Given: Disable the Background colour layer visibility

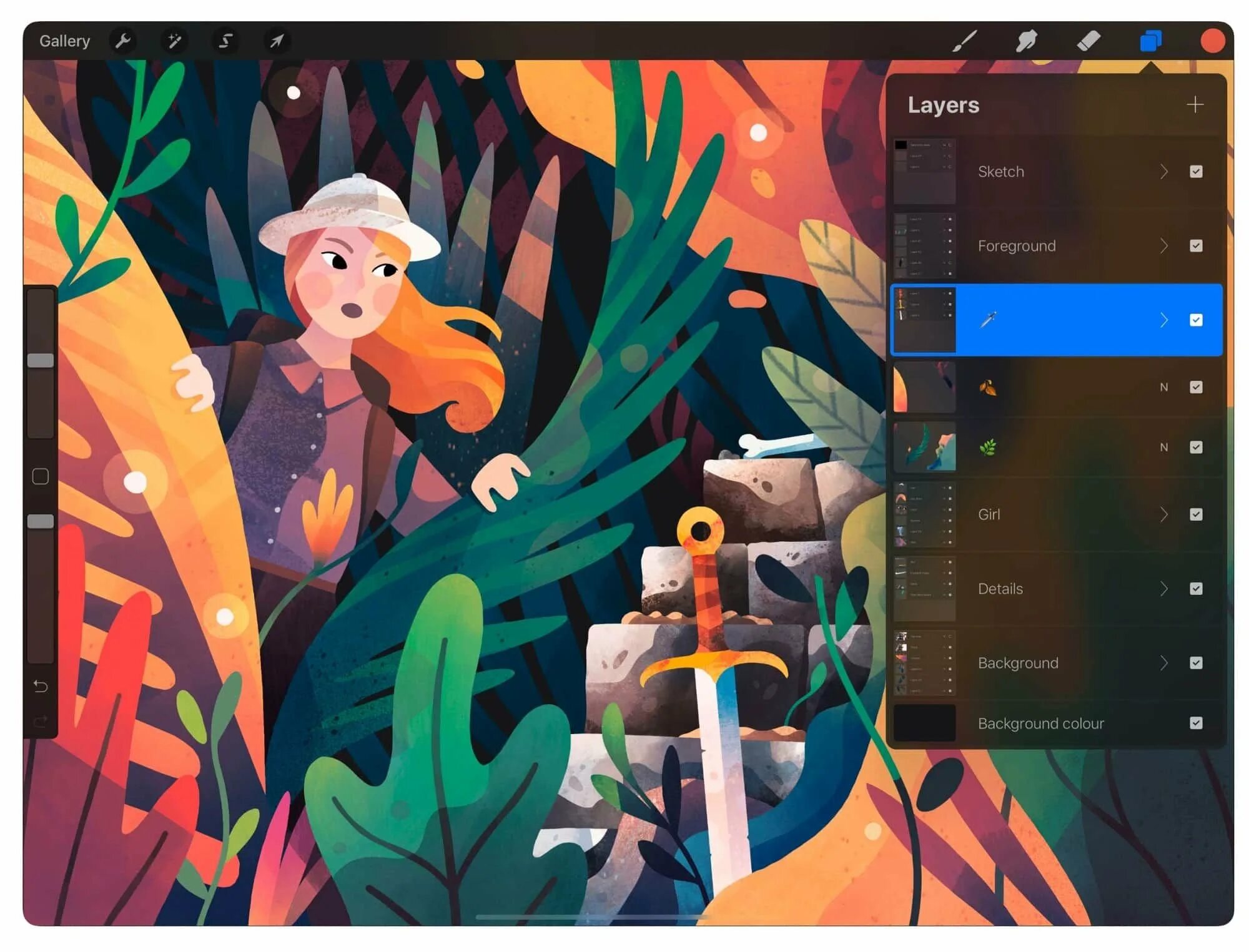Looking at the screenshot, I should click(1195, 723).
